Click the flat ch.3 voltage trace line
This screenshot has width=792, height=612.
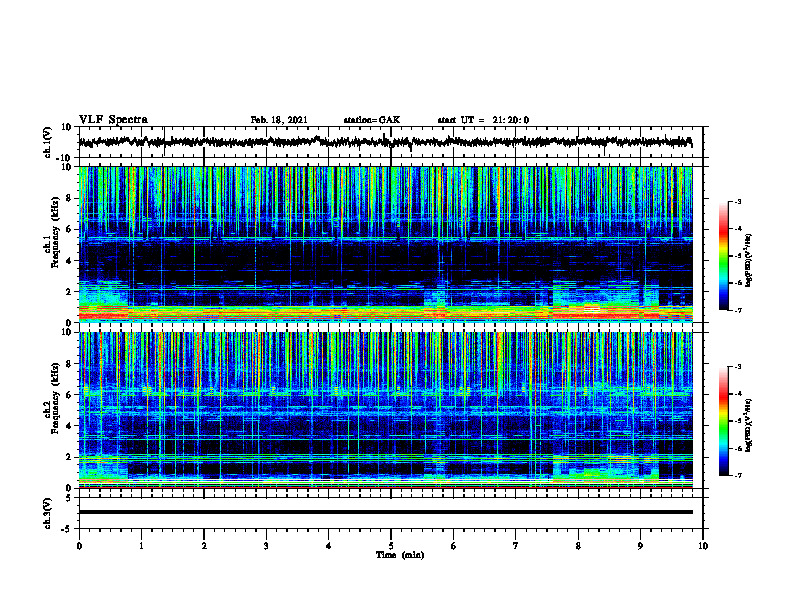[x=385, y=512]
